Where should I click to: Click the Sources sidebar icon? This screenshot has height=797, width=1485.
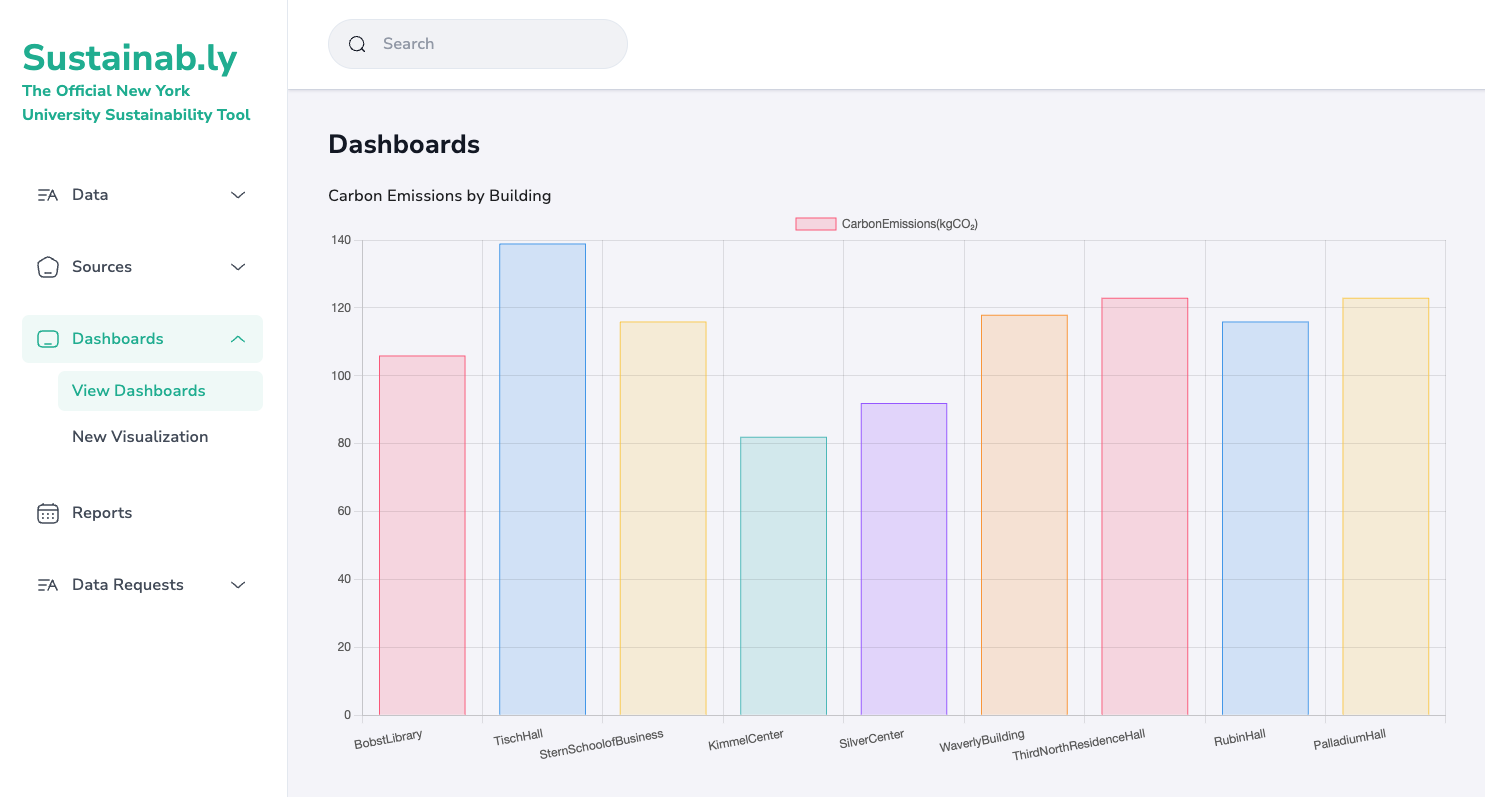tap(47, 267)
